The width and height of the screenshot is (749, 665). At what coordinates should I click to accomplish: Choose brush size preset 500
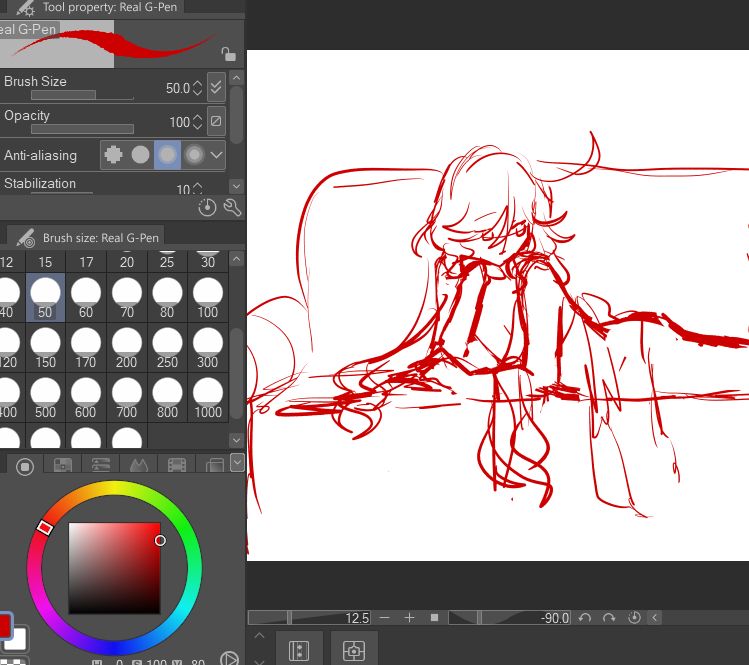tap(45, 398)
